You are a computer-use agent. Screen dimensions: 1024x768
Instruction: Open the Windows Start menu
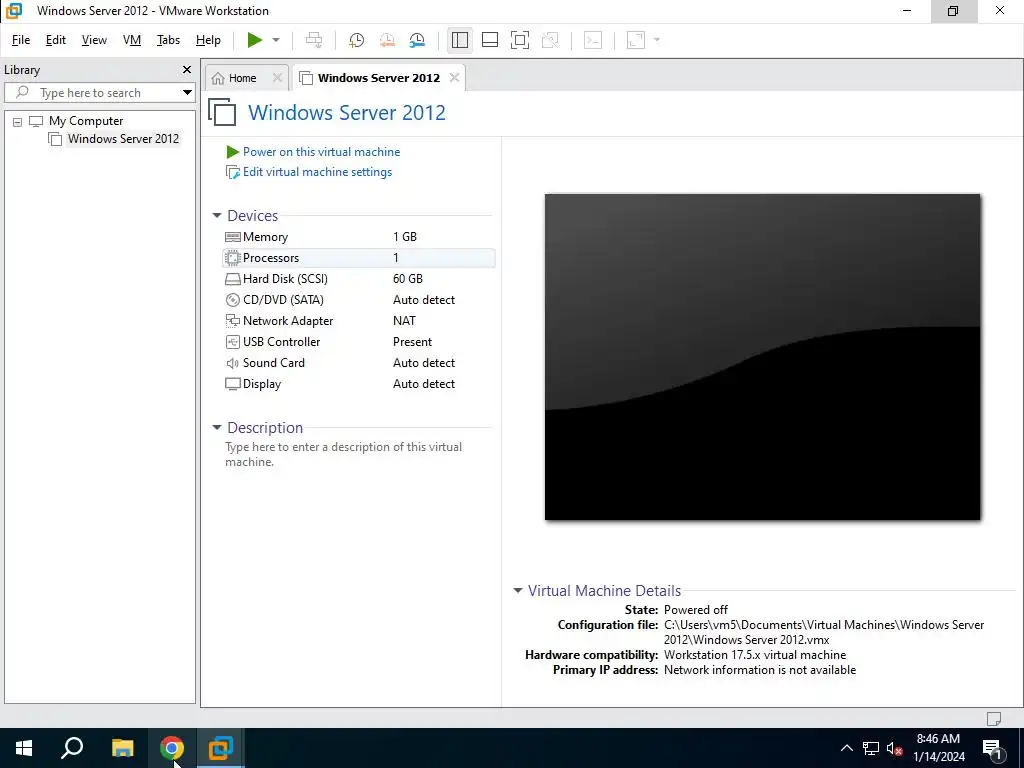(x=24, y=748)
